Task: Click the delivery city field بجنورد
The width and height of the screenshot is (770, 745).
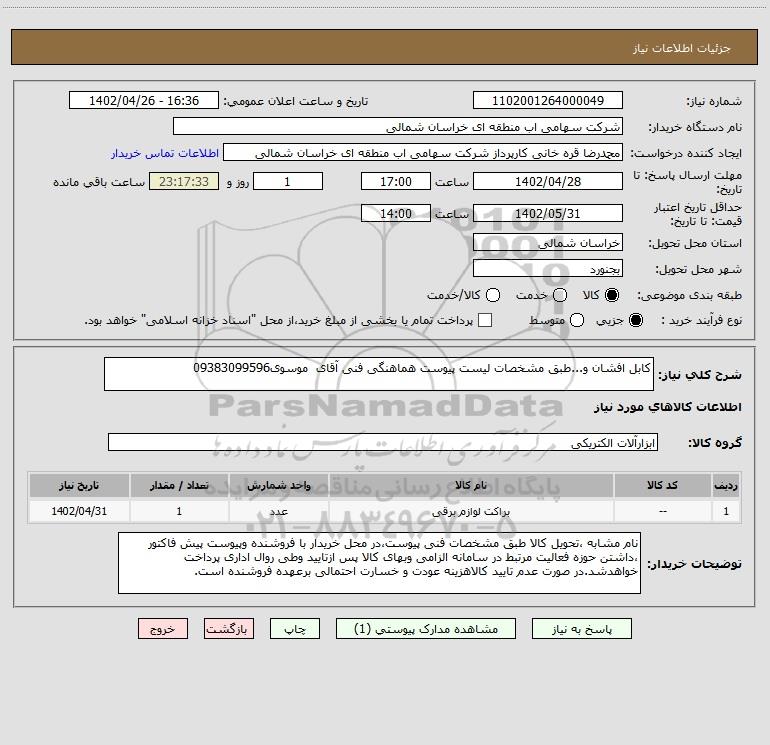Action: click(548, 268)
